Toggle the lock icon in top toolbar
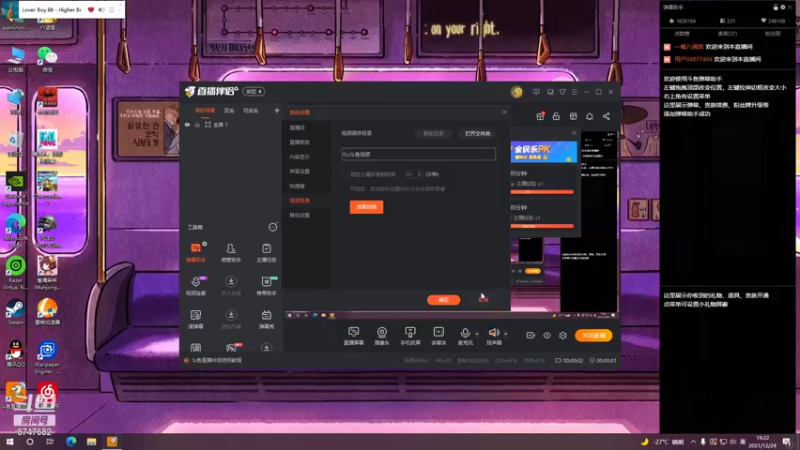Image resolution: width=800 pixels, height=450 pixels. (556, 116)
